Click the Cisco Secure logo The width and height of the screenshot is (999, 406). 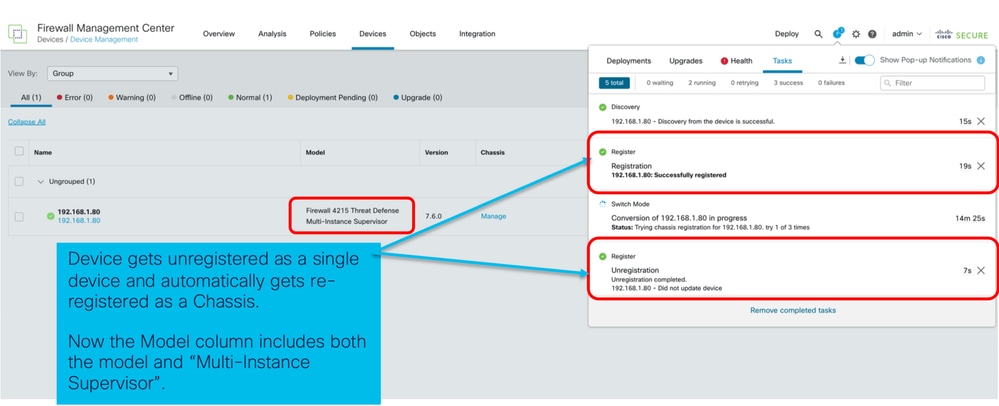coord(961,34)
